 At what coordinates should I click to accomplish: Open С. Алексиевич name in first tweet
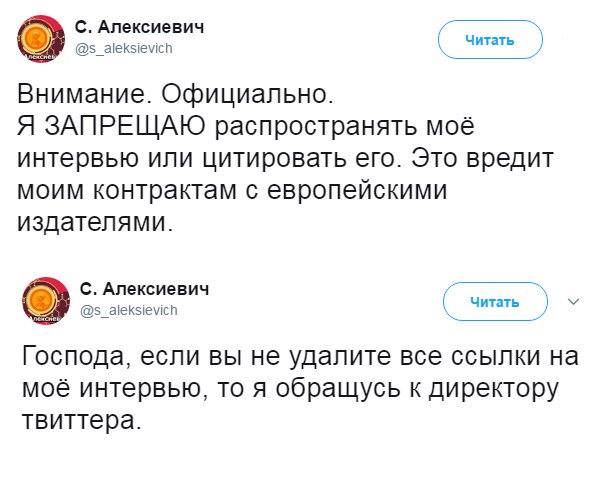tap(140, 27)
